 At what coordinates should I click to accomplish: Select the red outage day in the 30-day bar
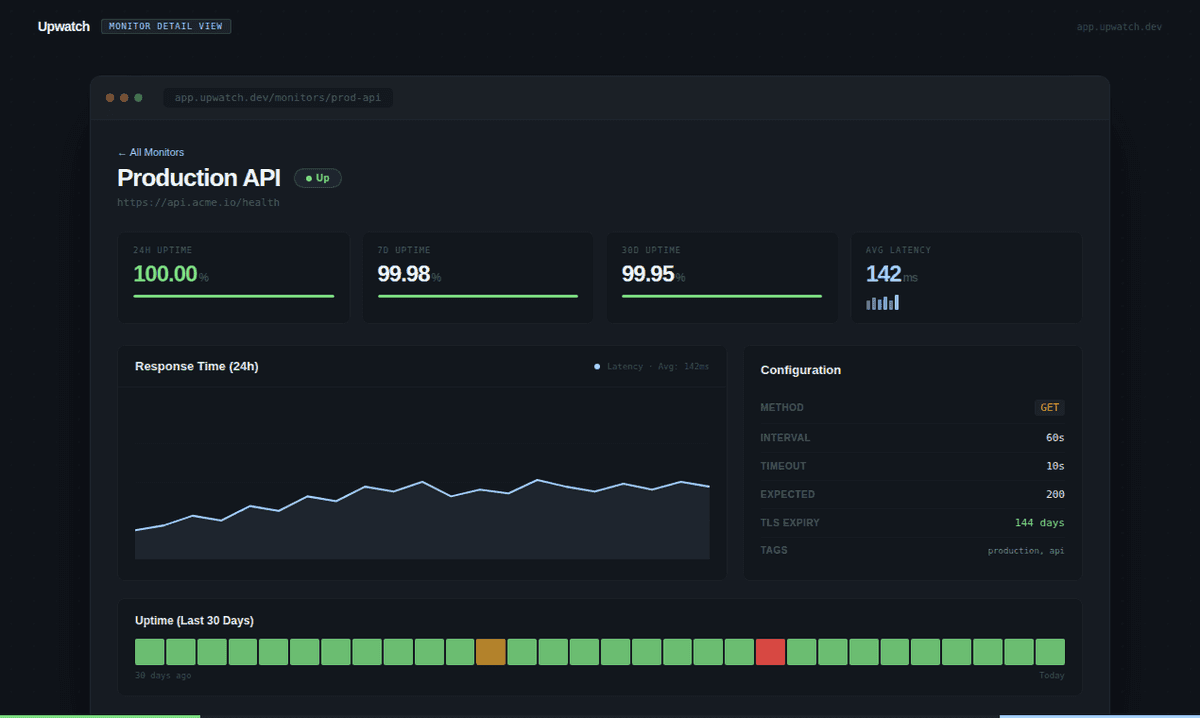pos(770,651)
